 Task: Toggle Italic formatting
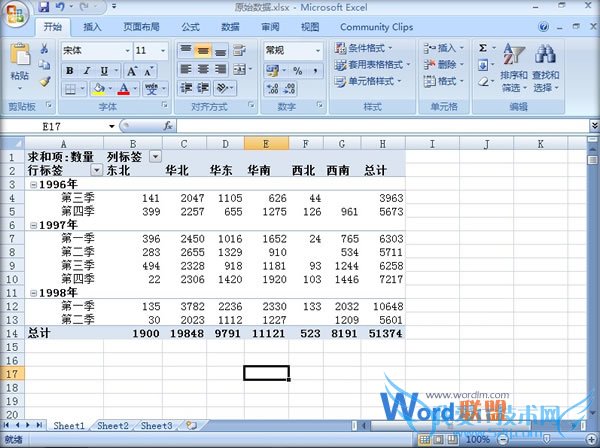pos(87,71)
